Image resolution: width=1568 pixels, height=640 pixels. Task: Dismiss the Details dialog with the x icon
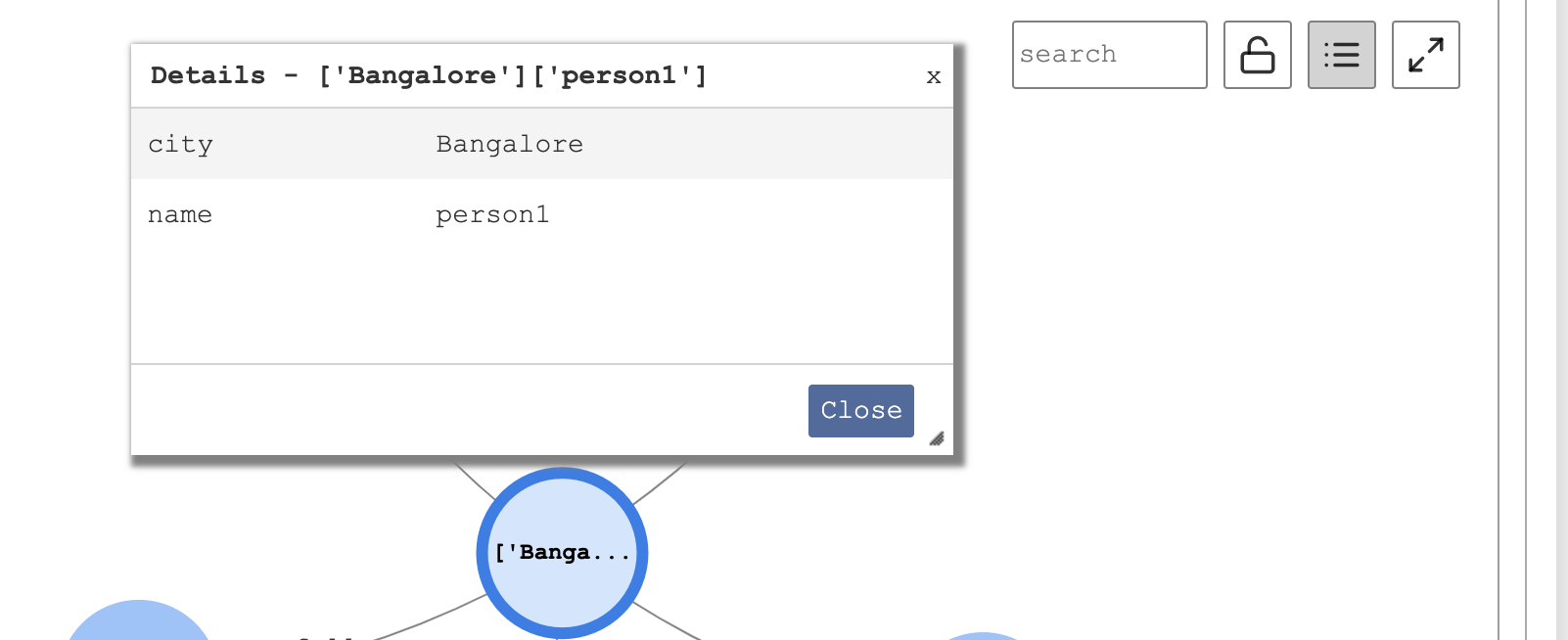pos(934,76)
